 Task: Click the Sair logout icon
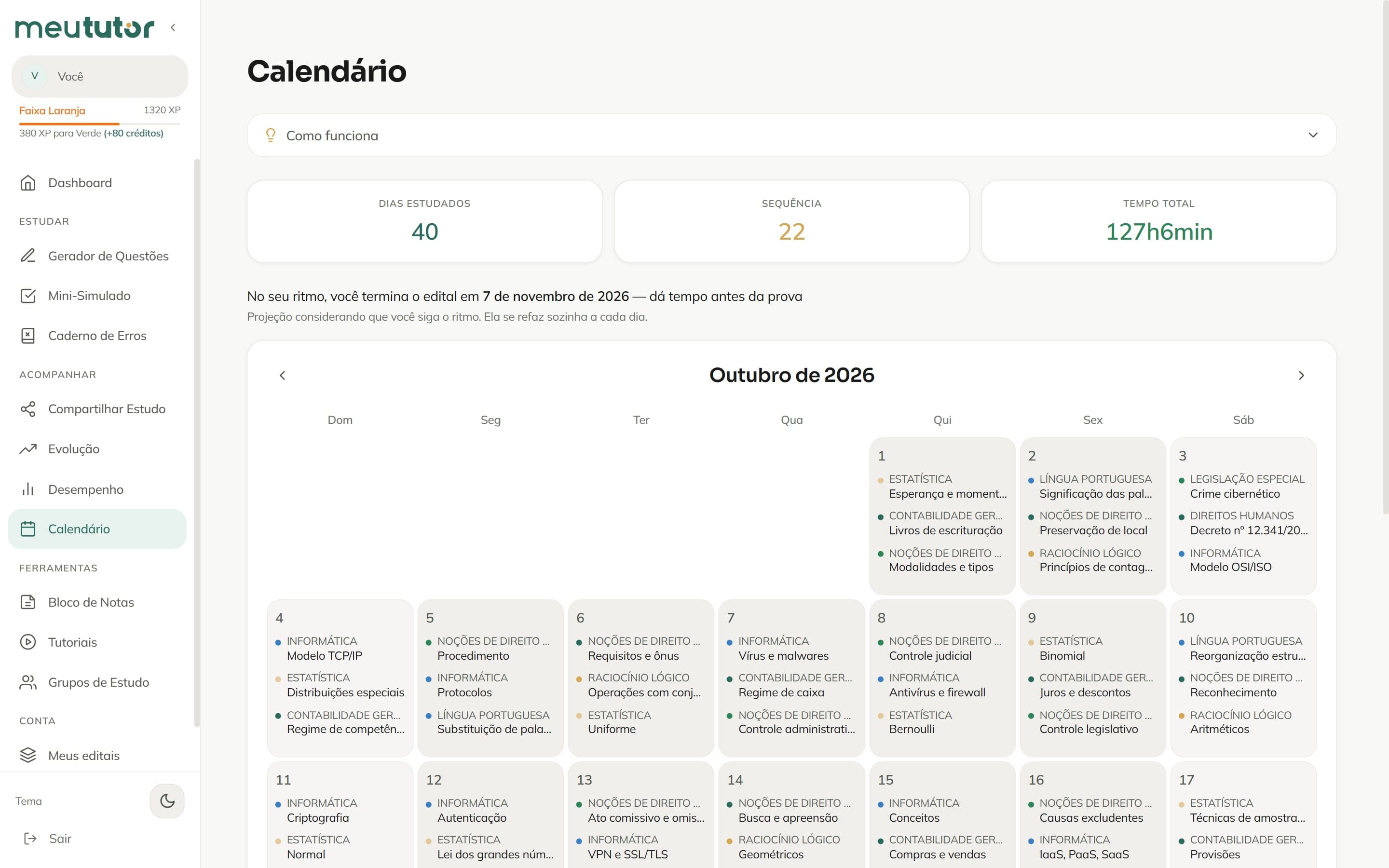(x=30, y=839)
